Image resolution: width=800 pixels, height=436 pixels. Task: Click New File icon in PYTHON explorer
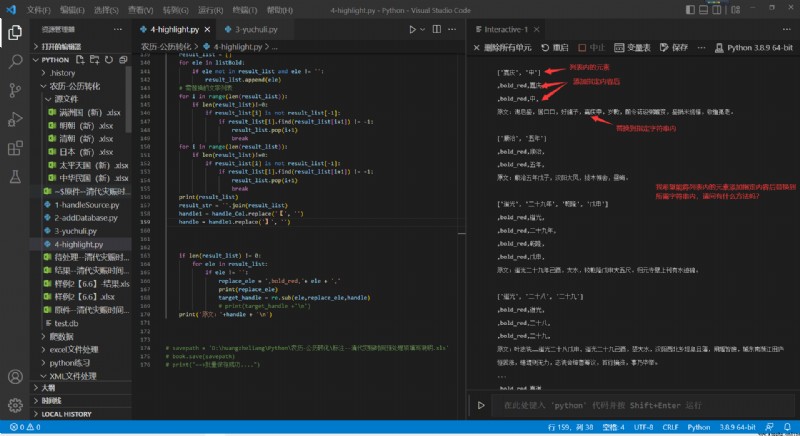tap(80, 60)
